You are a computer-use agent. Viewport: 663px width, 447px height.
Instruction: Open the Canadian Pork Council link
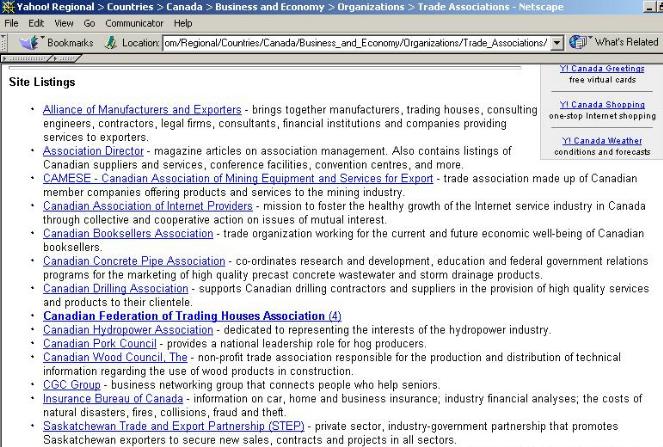coord(100,343)
